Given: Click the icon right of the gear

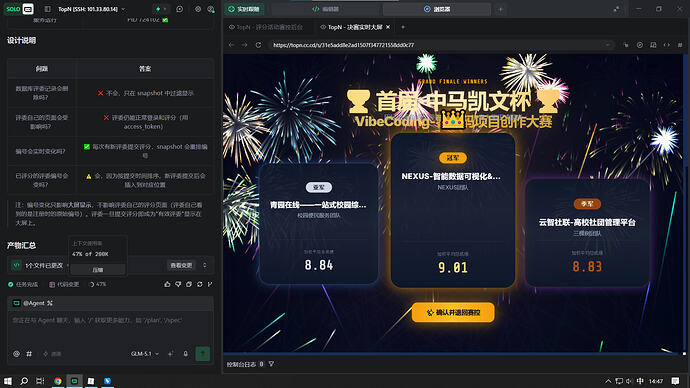Looking at the screenshot, I should point(211,9).
